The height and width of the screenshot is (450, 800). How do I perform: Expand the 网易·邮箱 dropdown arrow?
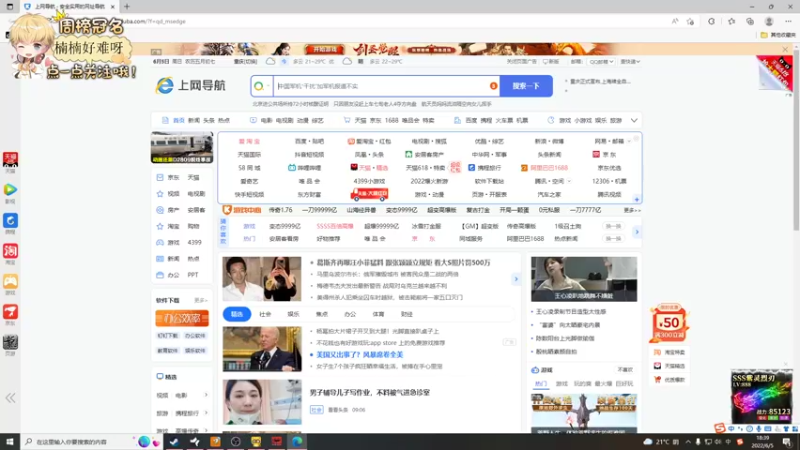(x=629, y=141)
